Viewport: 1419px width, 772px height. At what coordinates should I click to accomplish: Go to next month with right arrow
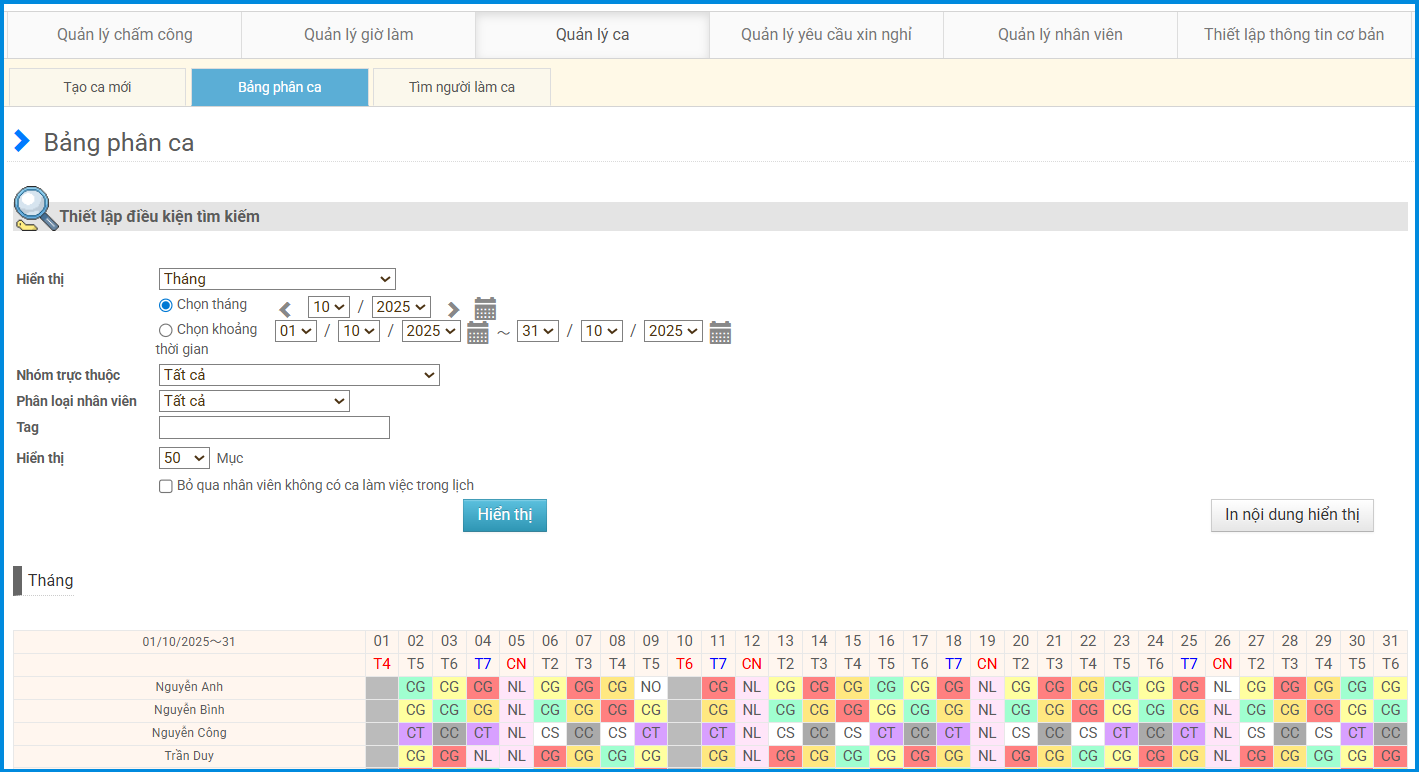pos(453,309)
